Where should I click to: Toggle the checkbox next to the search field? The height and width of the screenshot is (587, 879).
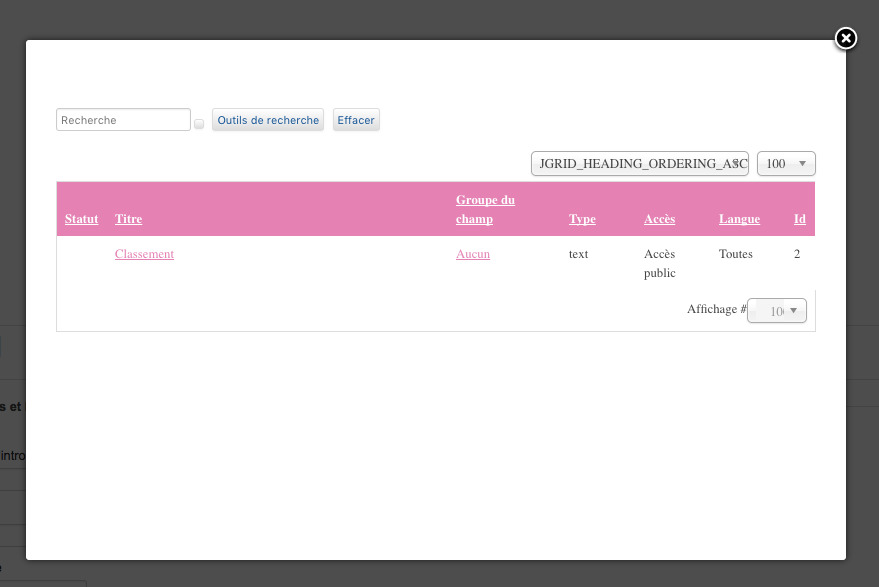(199, 124)
